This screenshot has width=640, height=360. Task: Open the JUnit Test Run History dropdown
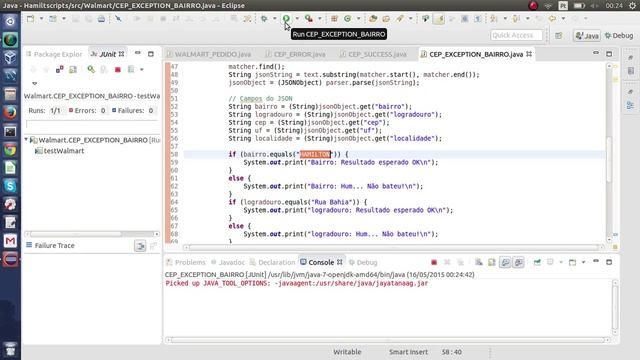pyautogui.click(x=142, y=69)
